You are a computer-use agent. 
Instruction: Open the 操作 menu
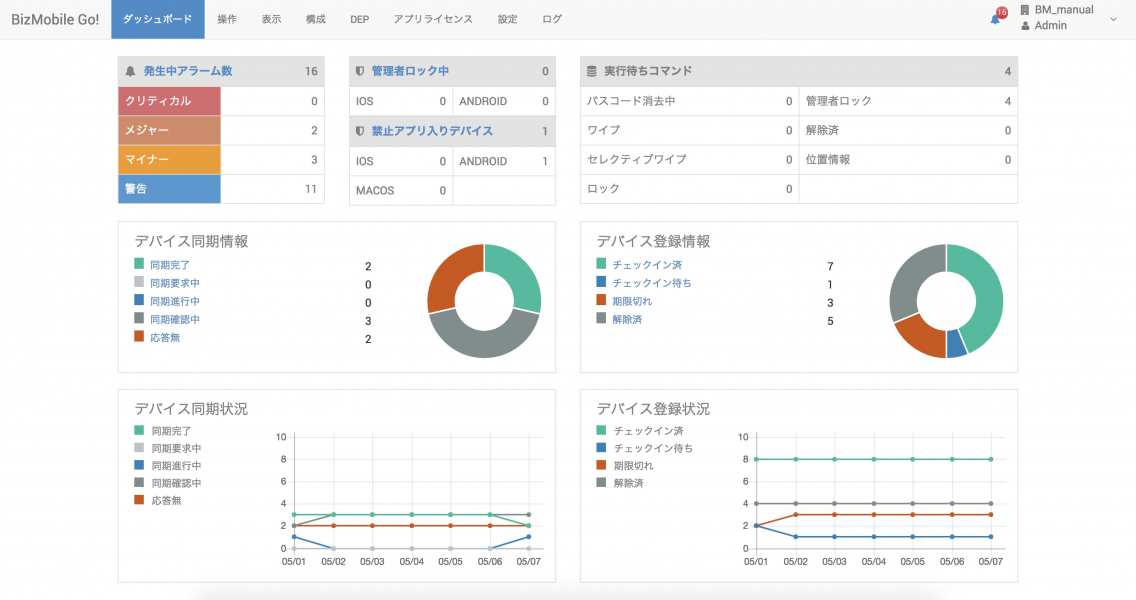coord(227,20)
